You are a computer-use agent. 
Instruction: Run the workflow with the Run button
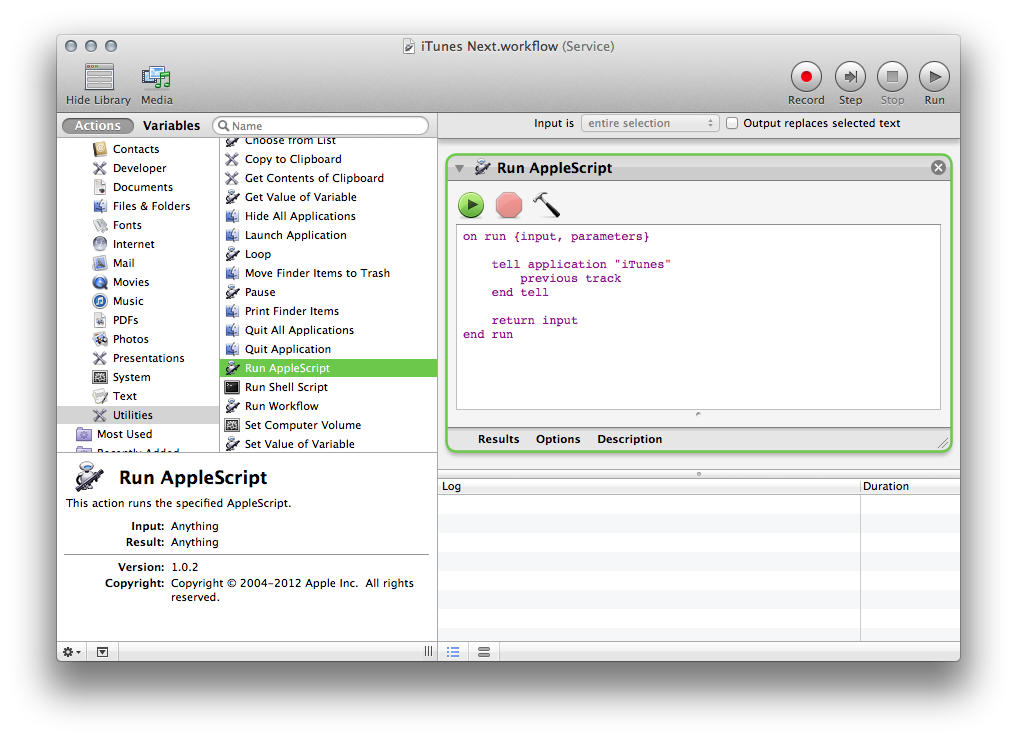point(934,77)
